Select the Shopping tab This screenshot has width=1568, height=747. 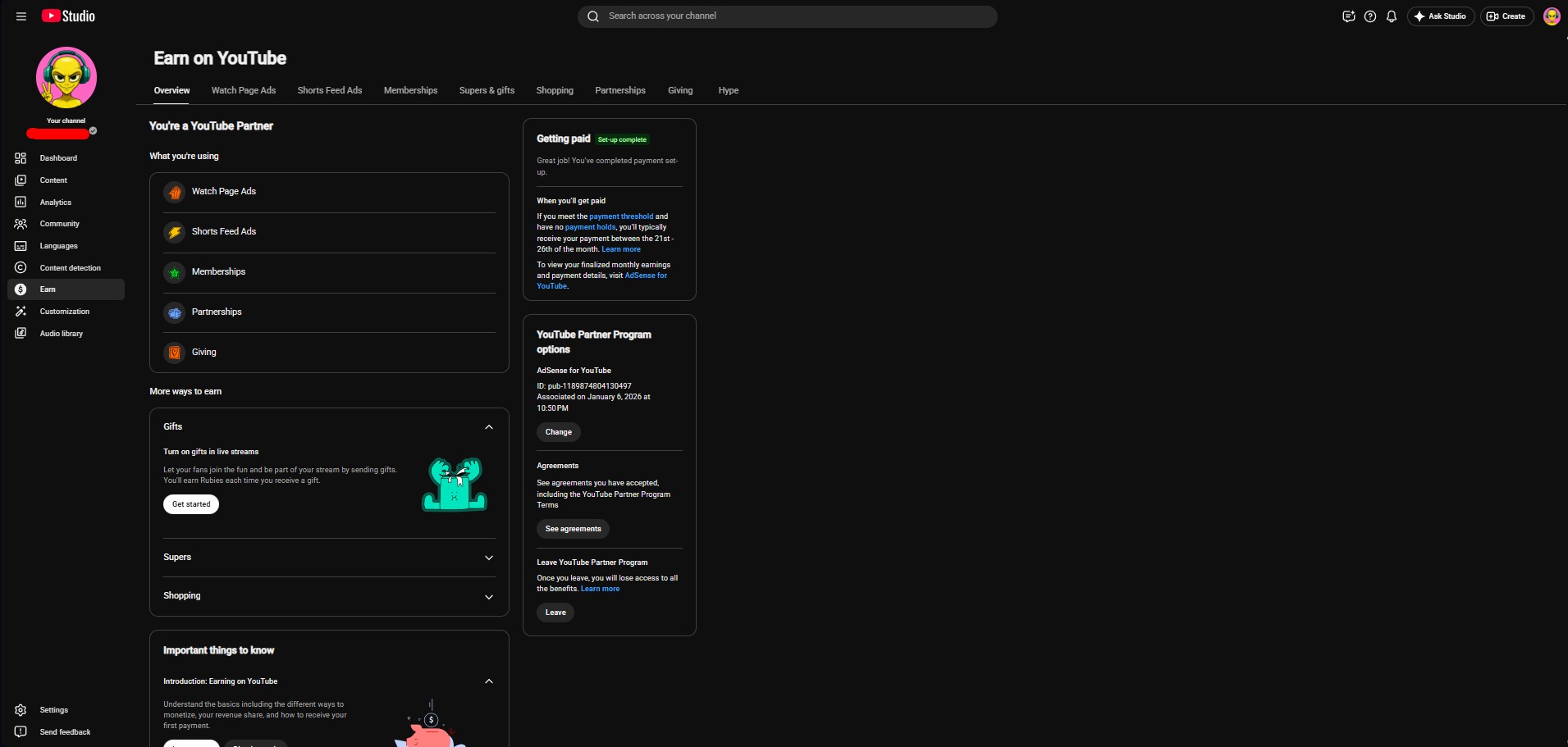555,90
